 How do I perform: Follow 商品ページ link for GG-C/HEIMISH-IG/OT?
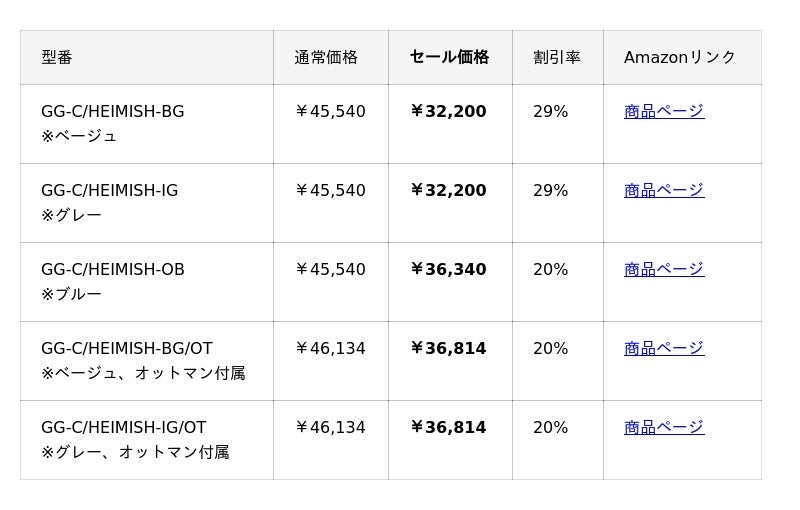664,427
